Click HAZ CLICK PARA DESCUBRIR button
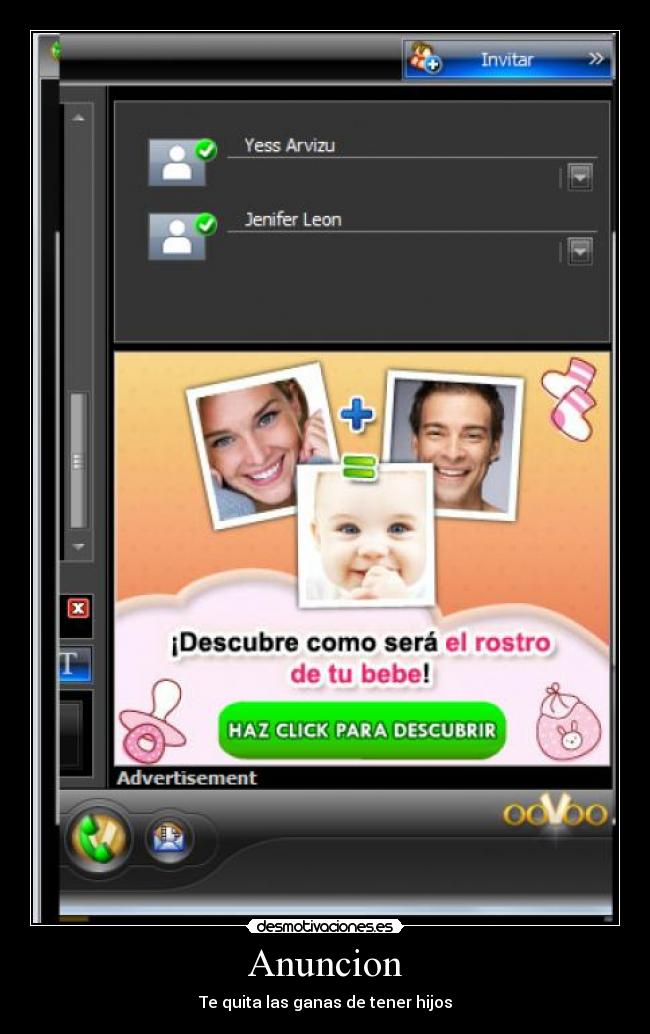Viewport: 650px width, 1034px height. point(362,730)
